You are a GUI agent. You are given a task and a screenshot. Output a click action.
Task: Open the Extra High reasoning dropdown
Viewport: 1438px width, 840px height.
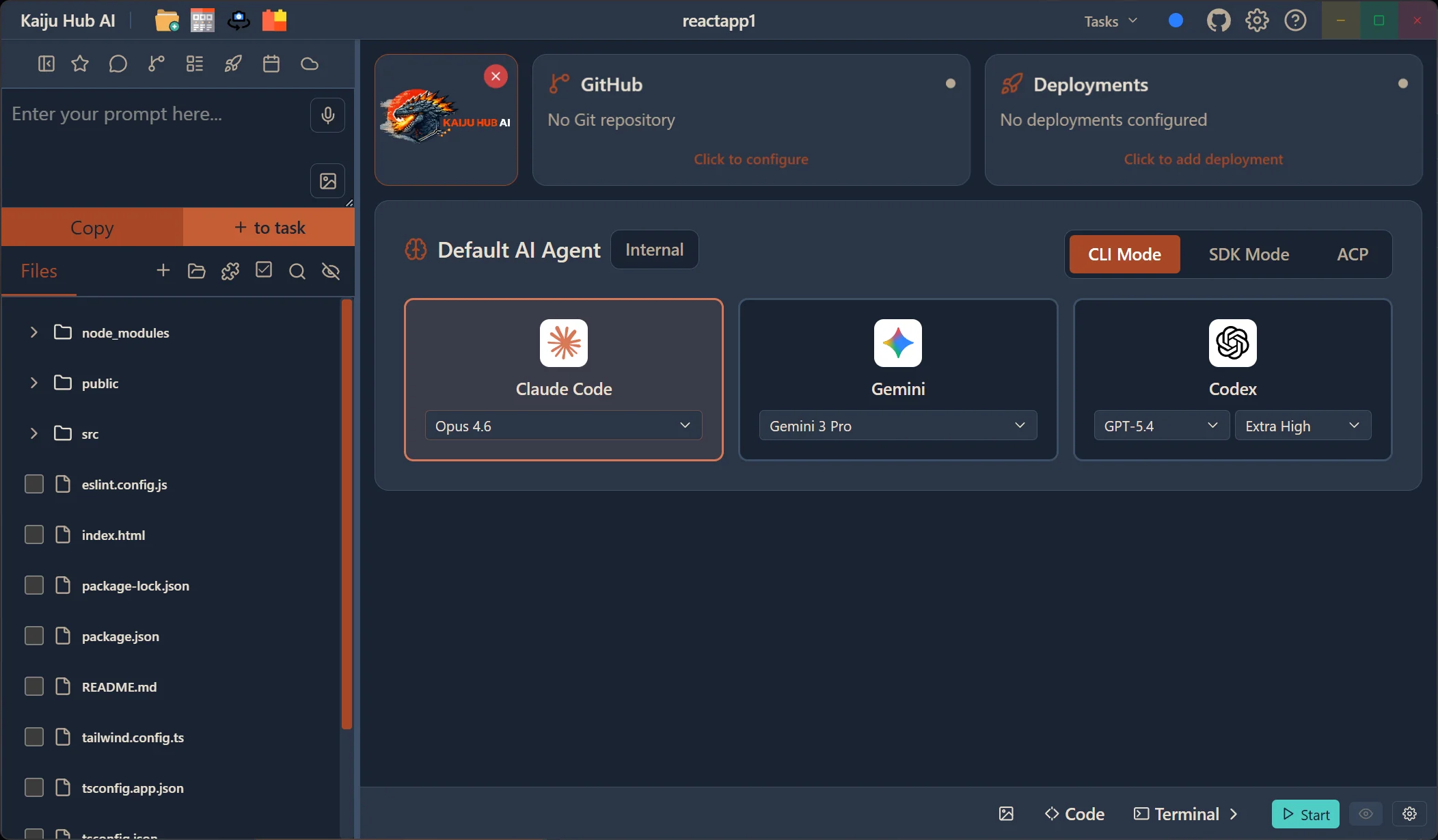pyautogui.click(x=1303, y=426)
